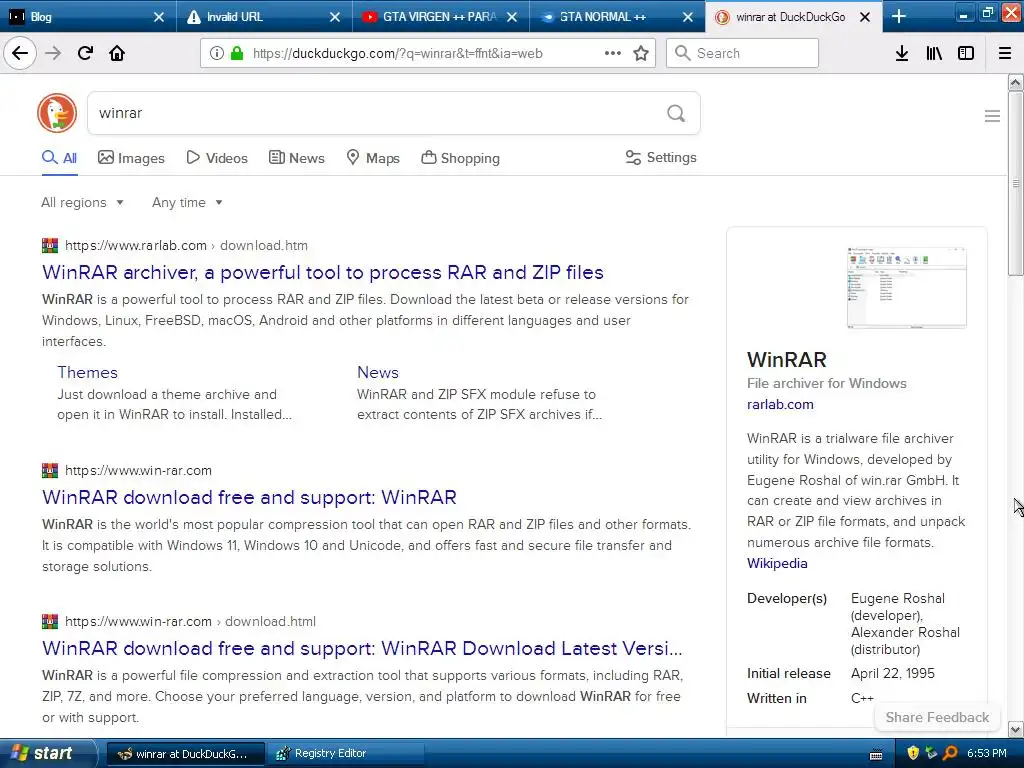Select the Shopping search tab
The width and height of the screenshot is (1024, 768).
tap(460, 158)
